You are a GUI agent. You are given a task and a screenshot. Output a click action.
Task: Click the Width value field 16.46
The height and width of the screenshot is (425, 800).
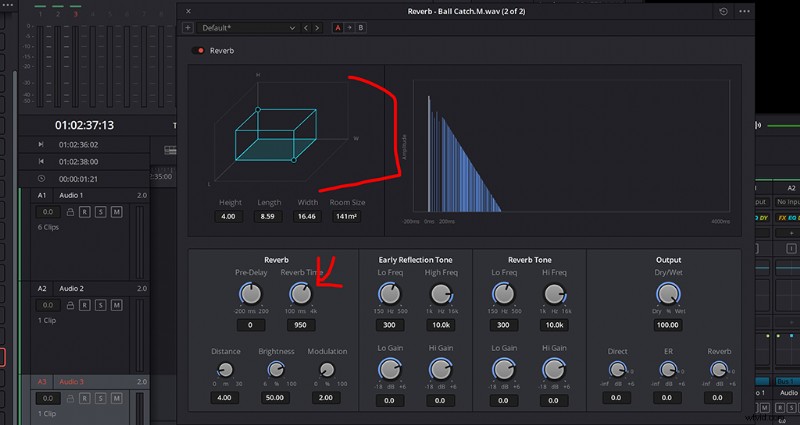coord(307,216)
